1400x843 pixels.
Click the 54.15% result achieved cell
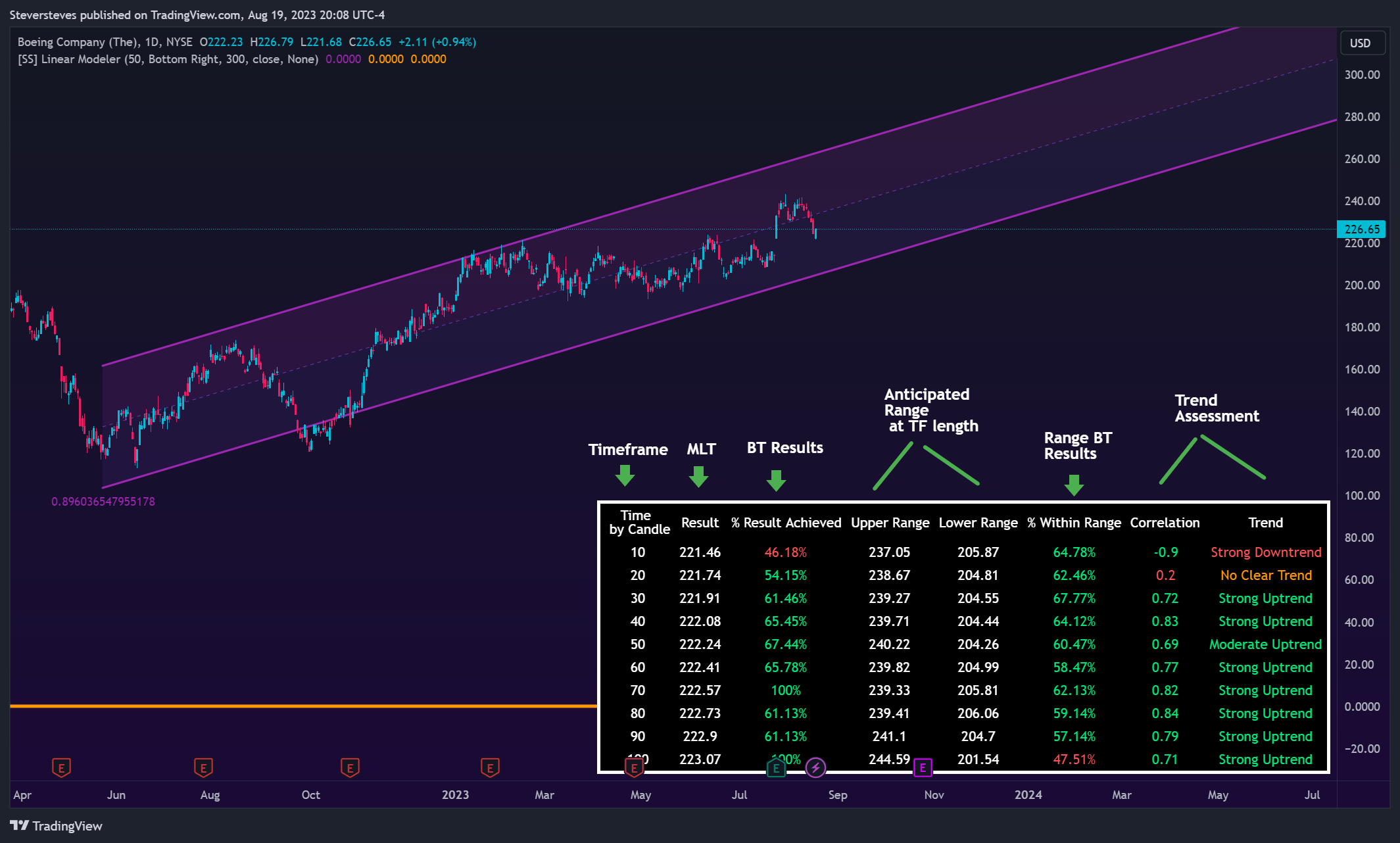[x=785, y=575]
